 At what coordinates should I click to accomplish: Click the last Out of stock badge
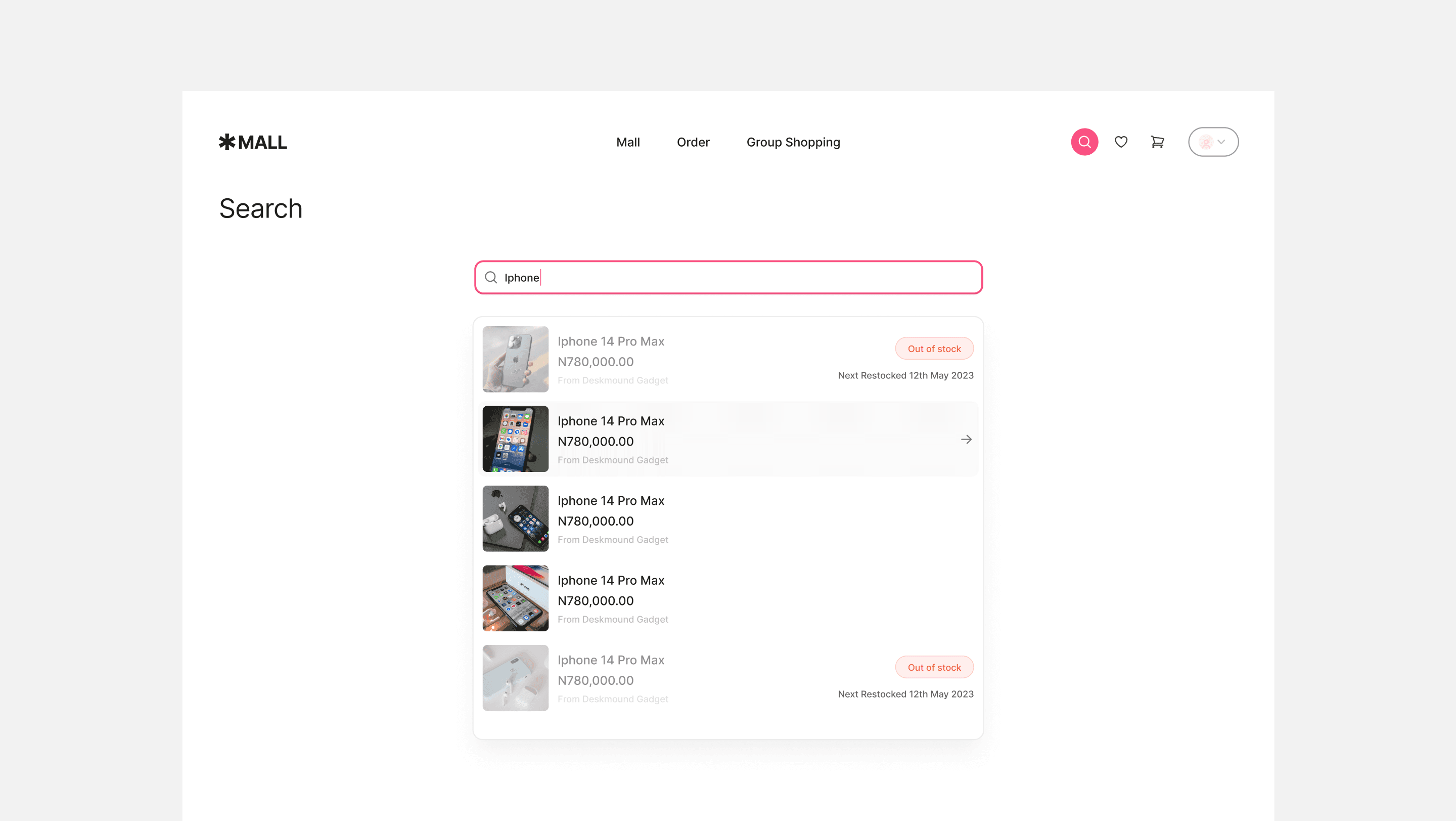point(934,667)
